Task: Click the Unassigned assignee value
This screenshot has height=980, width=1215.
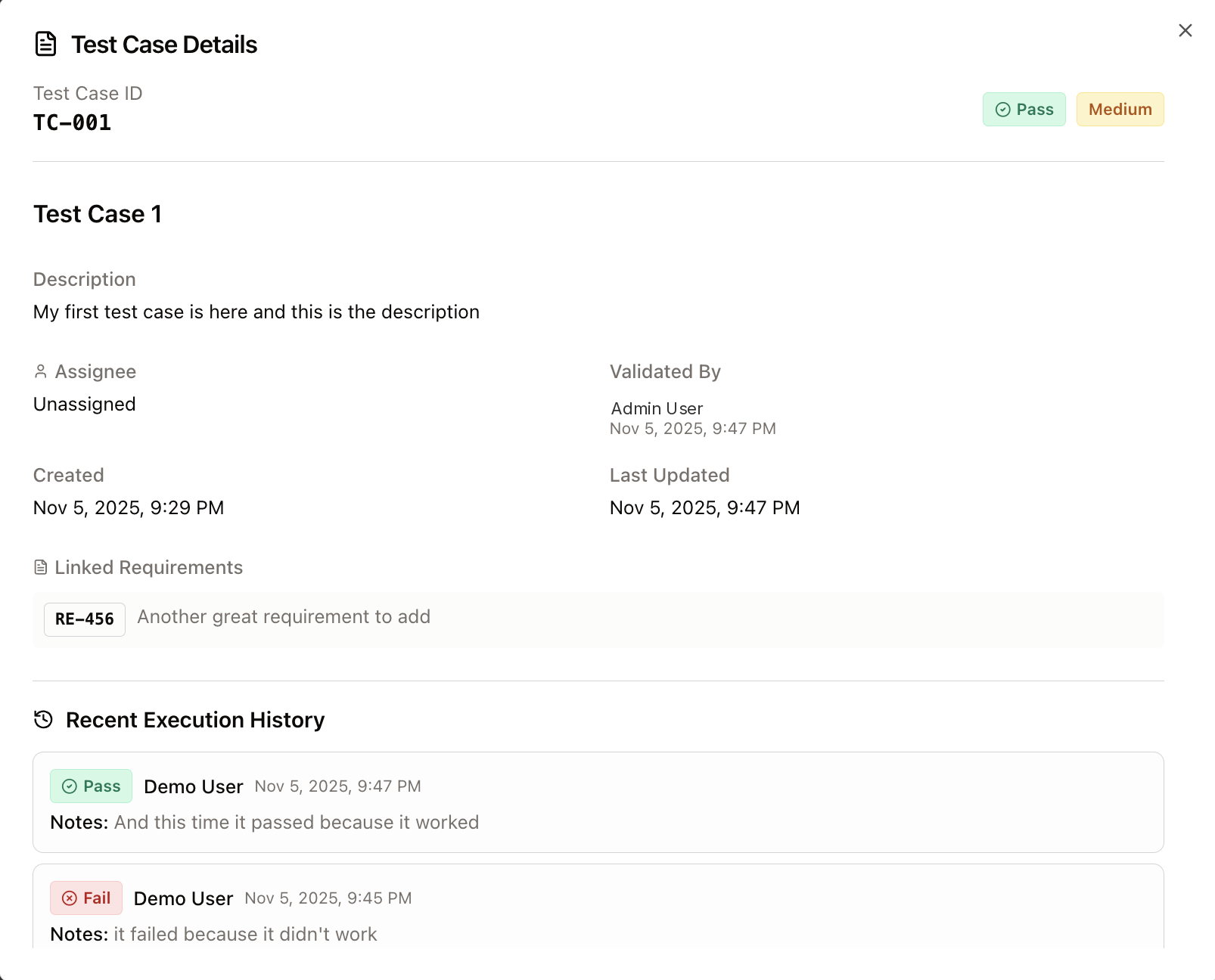Action: 84,403
